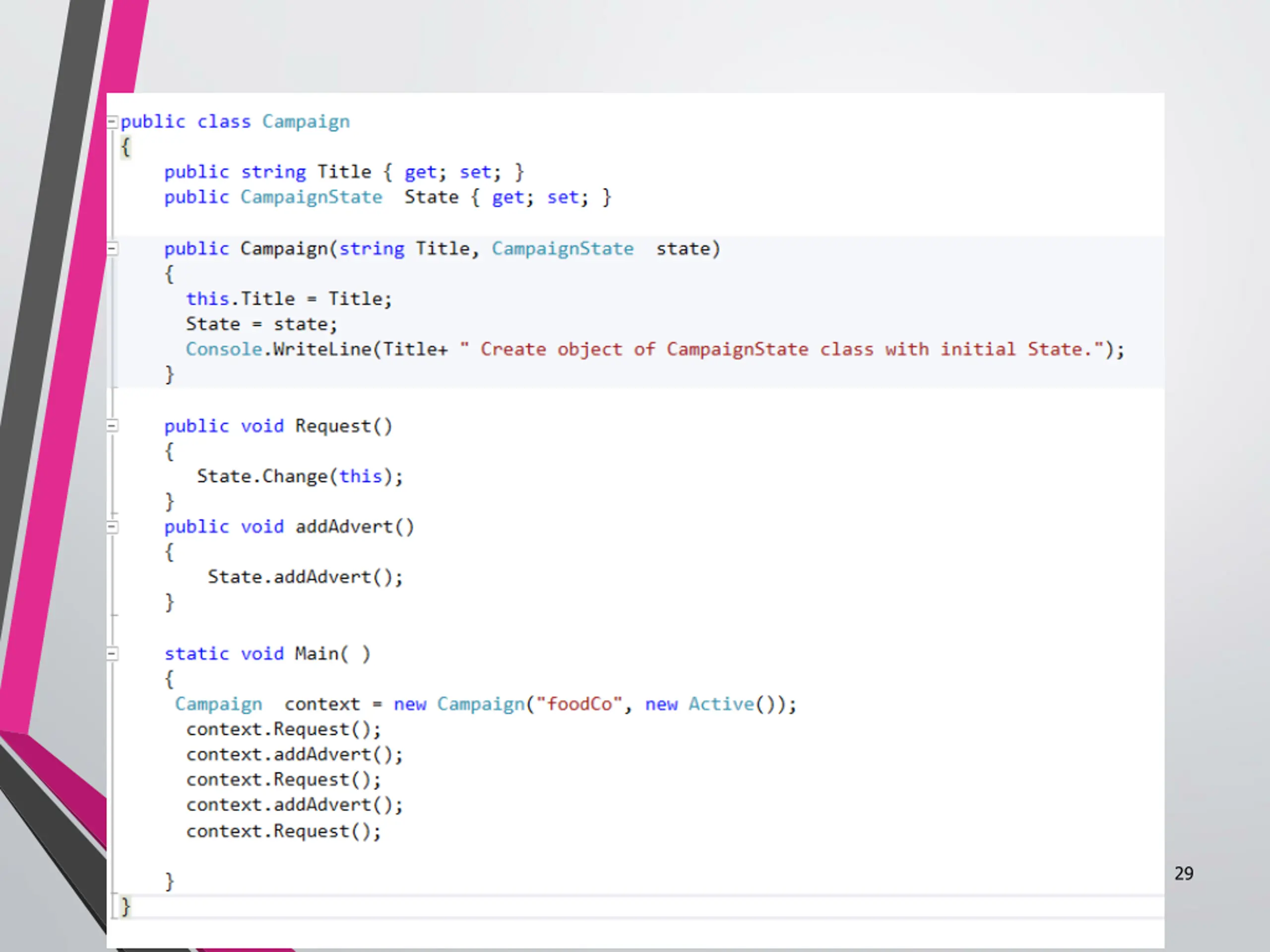Collapse the Campaign class outline
The image size is (1270, 952).
[x=113, y=121]
